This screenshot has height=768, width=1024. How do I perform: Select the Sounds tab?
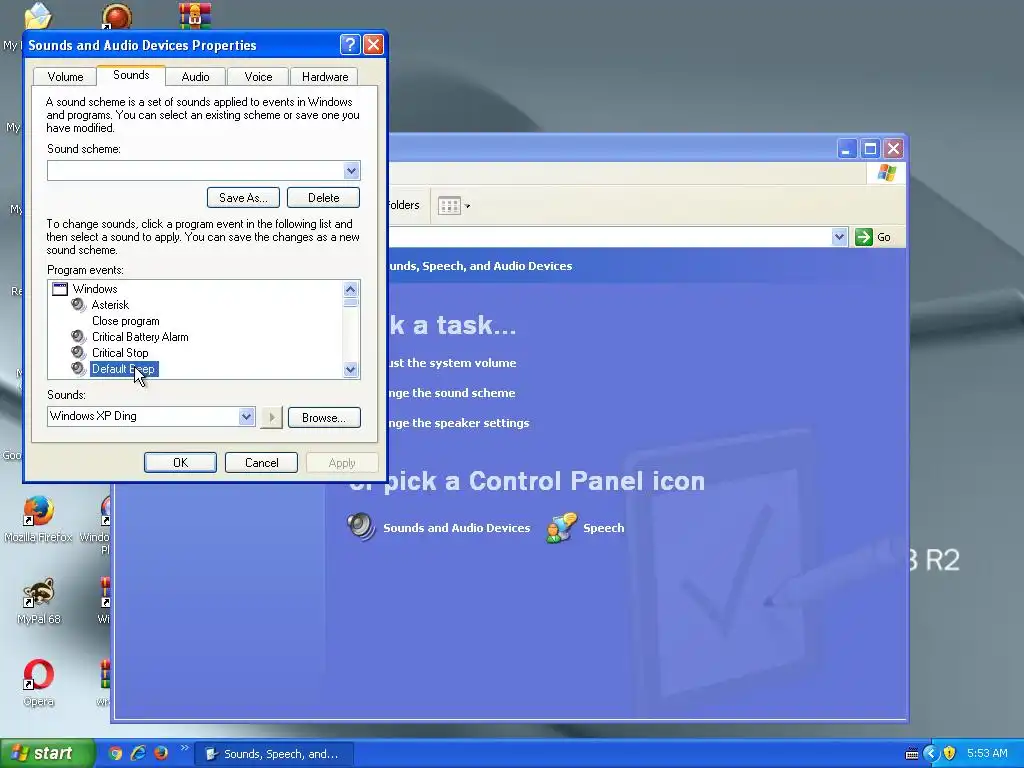pos(131,75)
